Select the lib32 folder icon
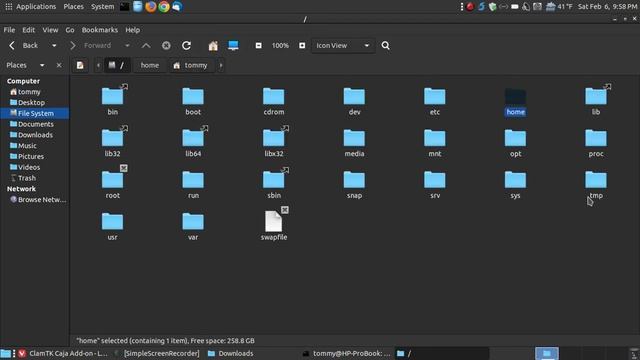 click(x=112, y=138)
